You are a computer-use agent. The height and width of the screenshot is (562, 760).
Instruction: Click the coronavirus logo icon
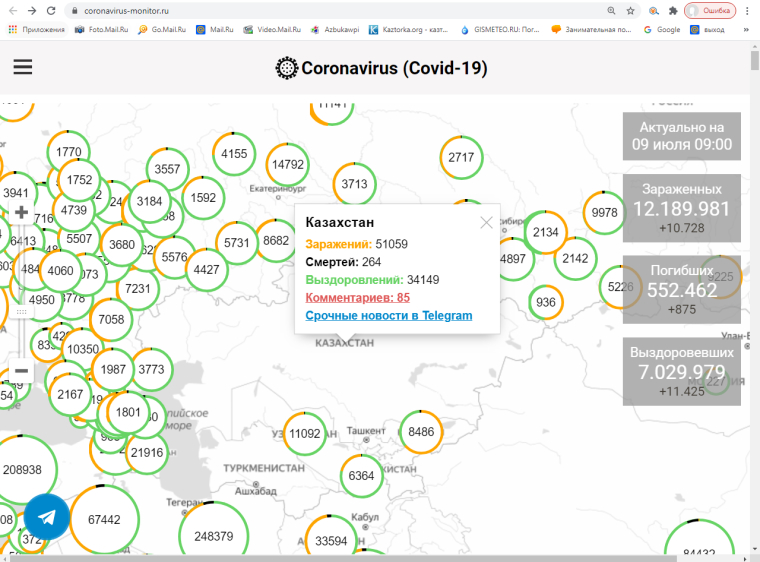pyautogui.click(x=287, y=68)
